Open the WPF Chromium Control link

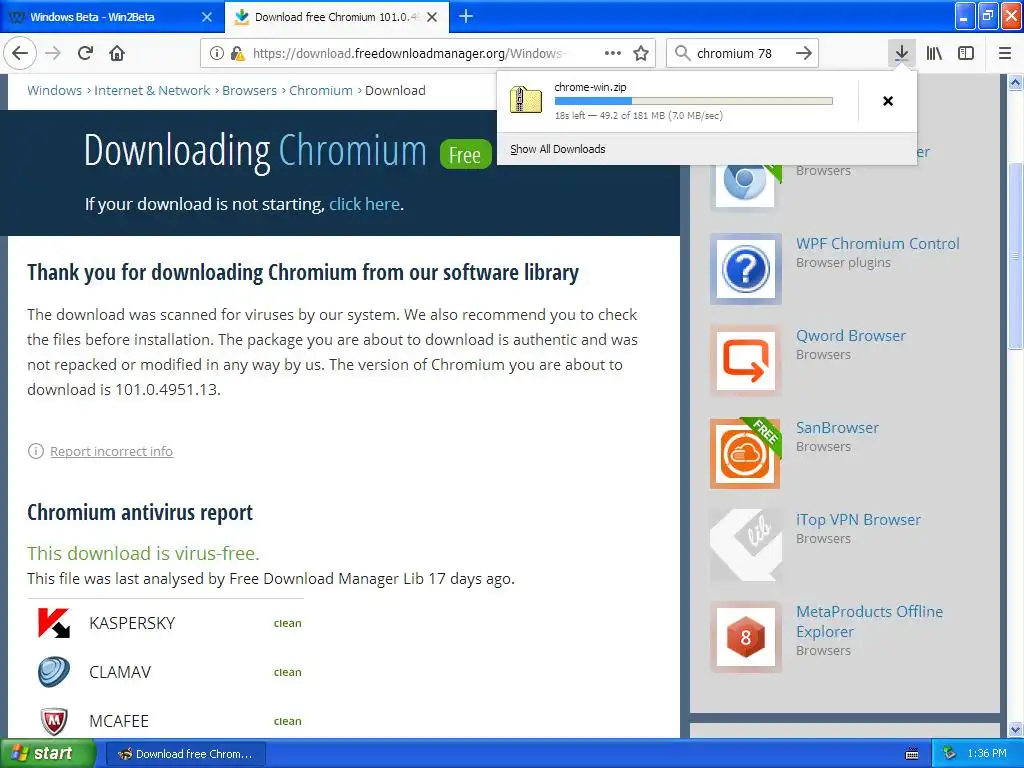(x=878, y=244)
